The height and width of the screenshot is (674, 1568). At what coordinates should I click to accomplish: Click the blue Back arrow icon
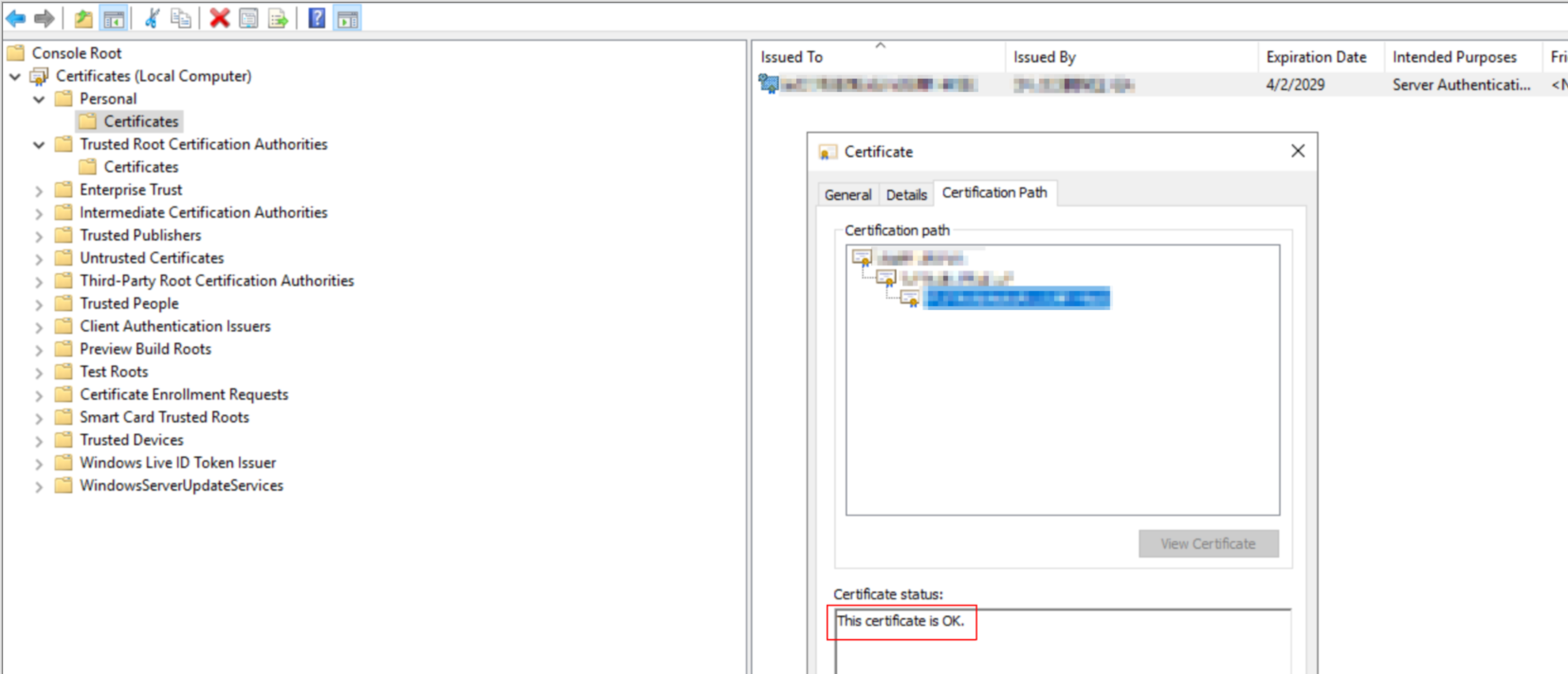[x=16, y=18]
